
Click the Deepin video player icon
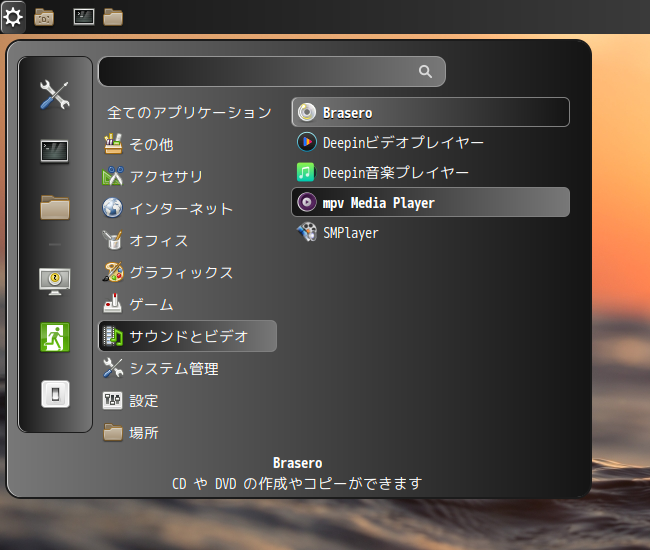tap(307, 142)
